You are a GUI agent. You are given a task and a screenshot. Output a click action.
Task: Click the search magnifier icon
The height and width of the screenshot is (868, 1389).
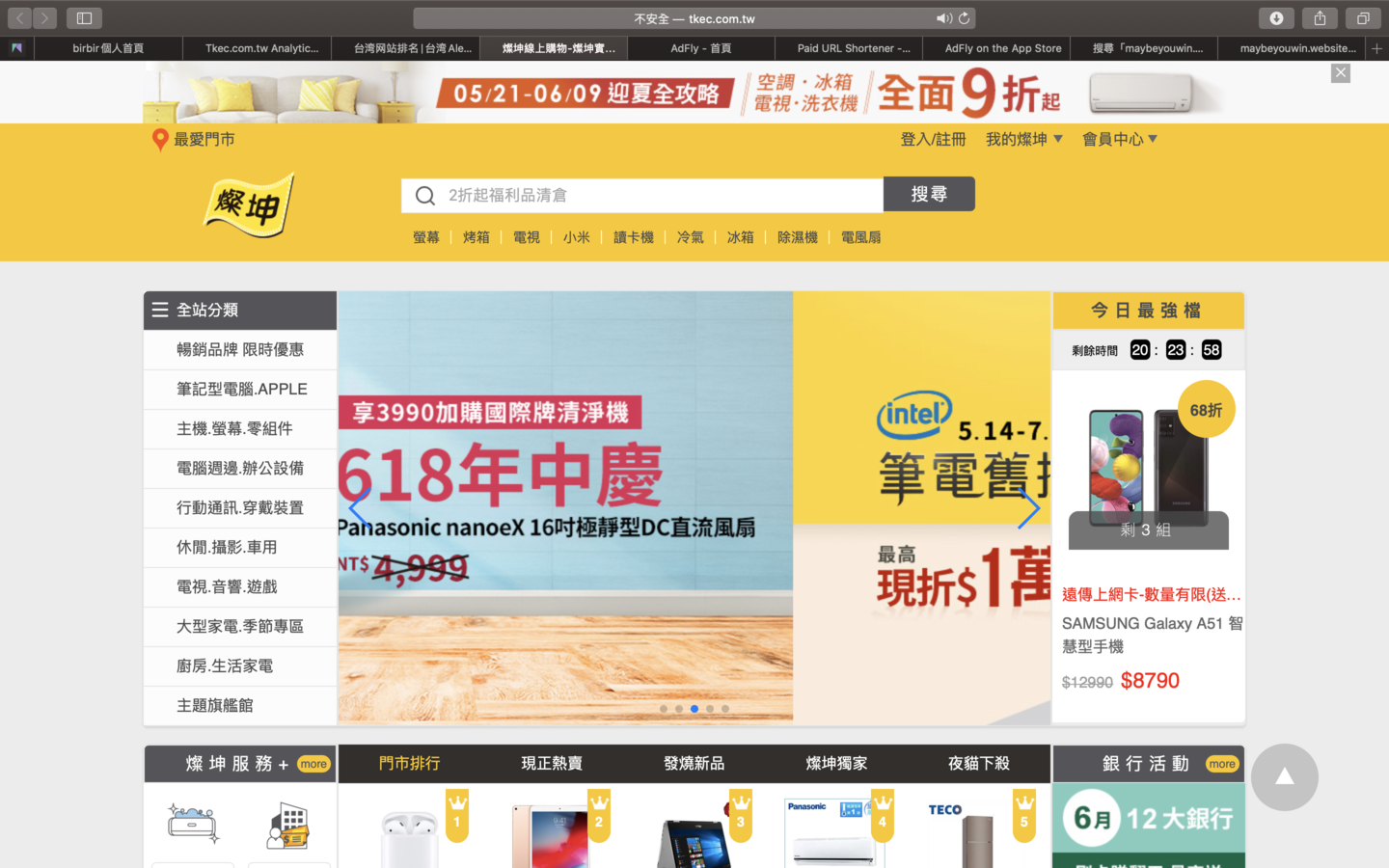tap(424, 196)
